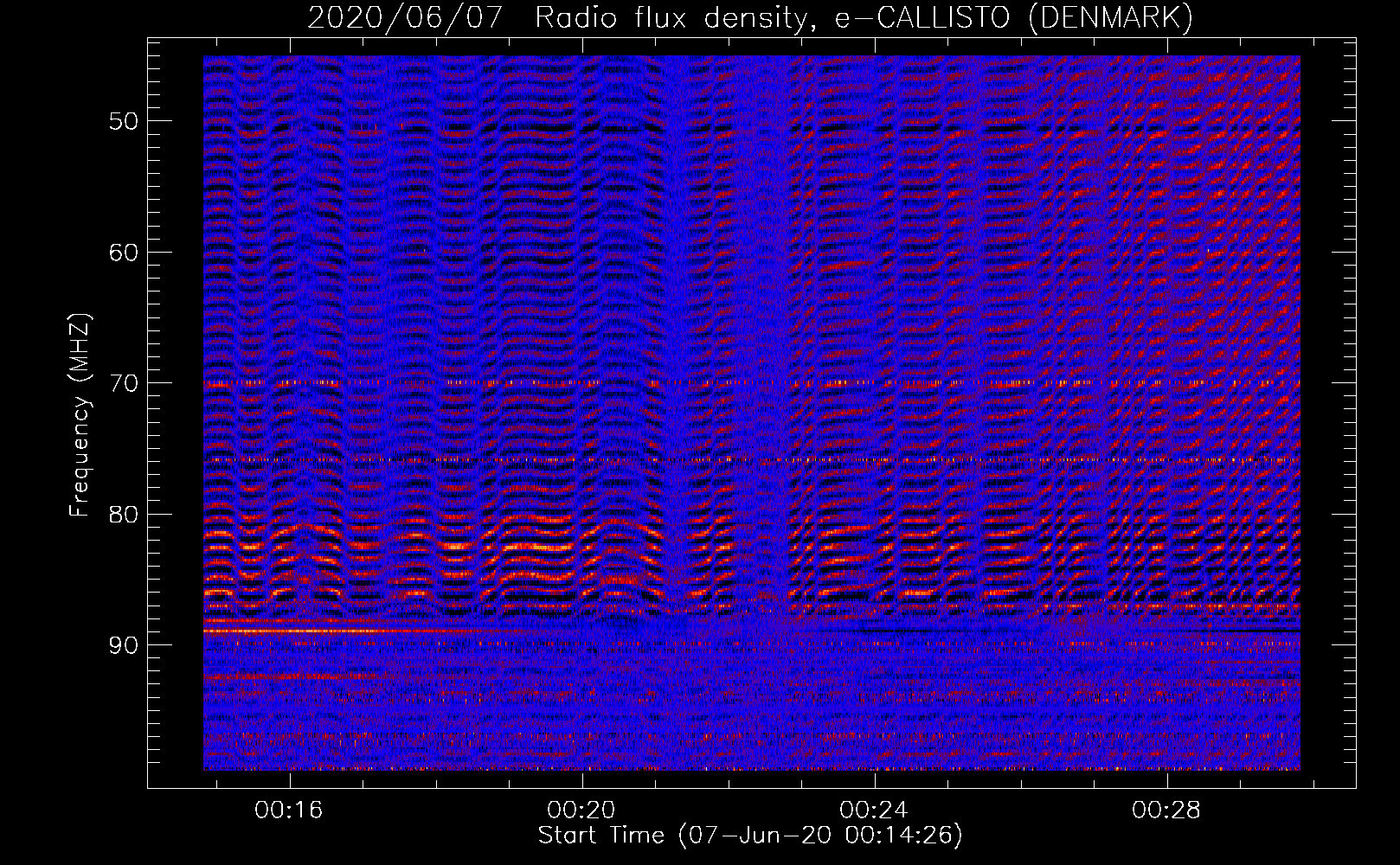
Task: Click the 00:28 time tick label
Action: [1166, 810]
